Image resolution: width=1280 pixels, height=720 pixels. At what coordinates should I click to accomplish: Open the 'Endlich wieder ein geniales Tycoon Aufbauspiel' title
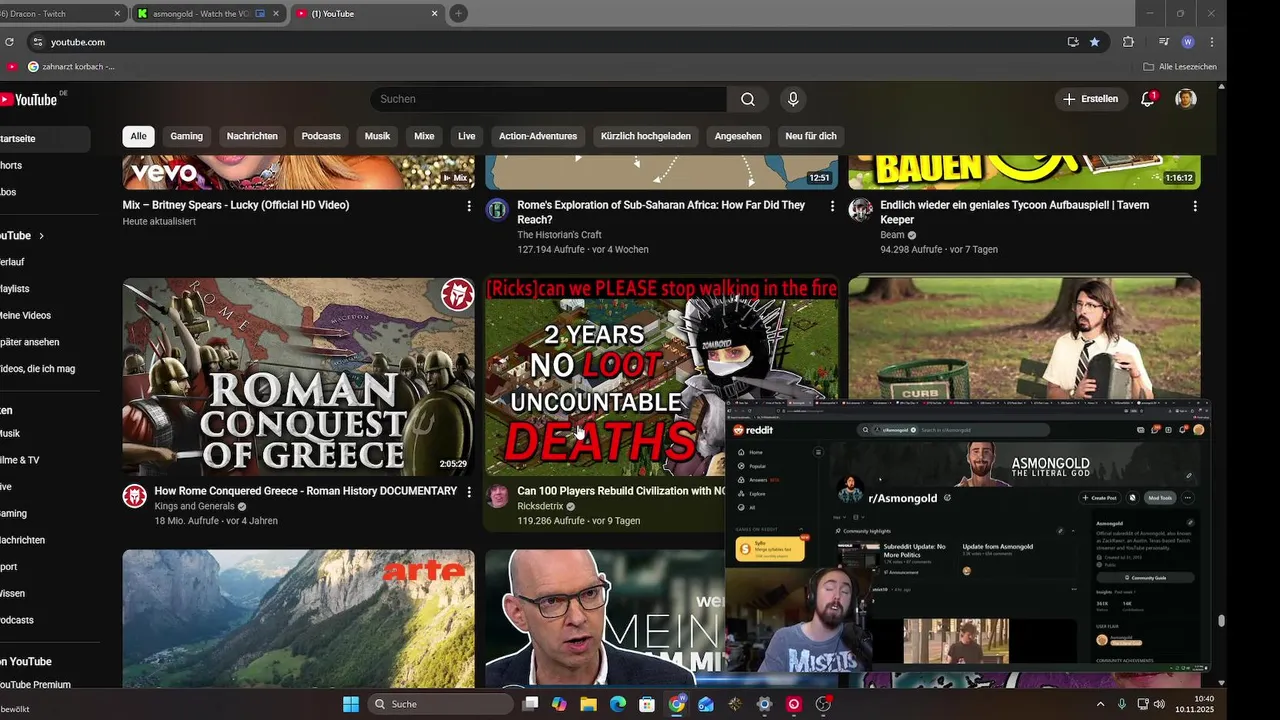click(x=1014, y=212)
